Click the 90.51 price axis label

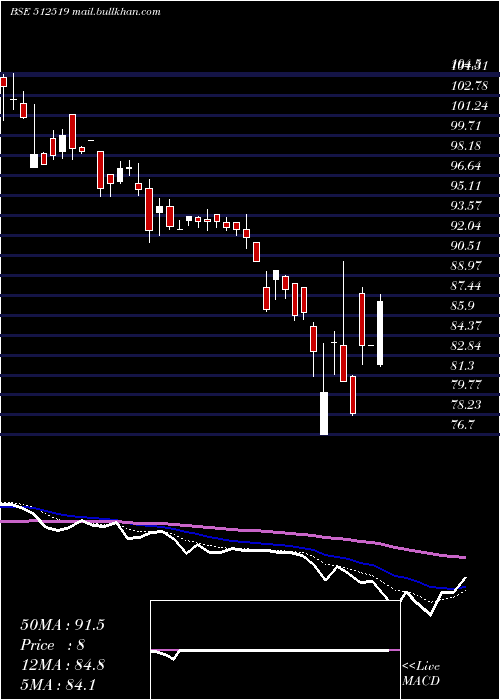click(467, 246)
